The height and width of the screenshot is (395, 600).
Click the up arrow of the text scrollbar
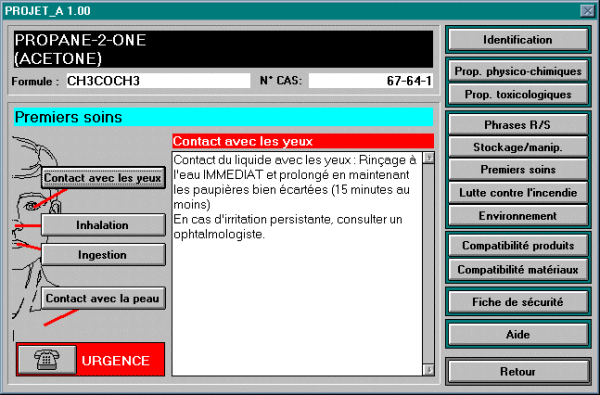(429, 157)
